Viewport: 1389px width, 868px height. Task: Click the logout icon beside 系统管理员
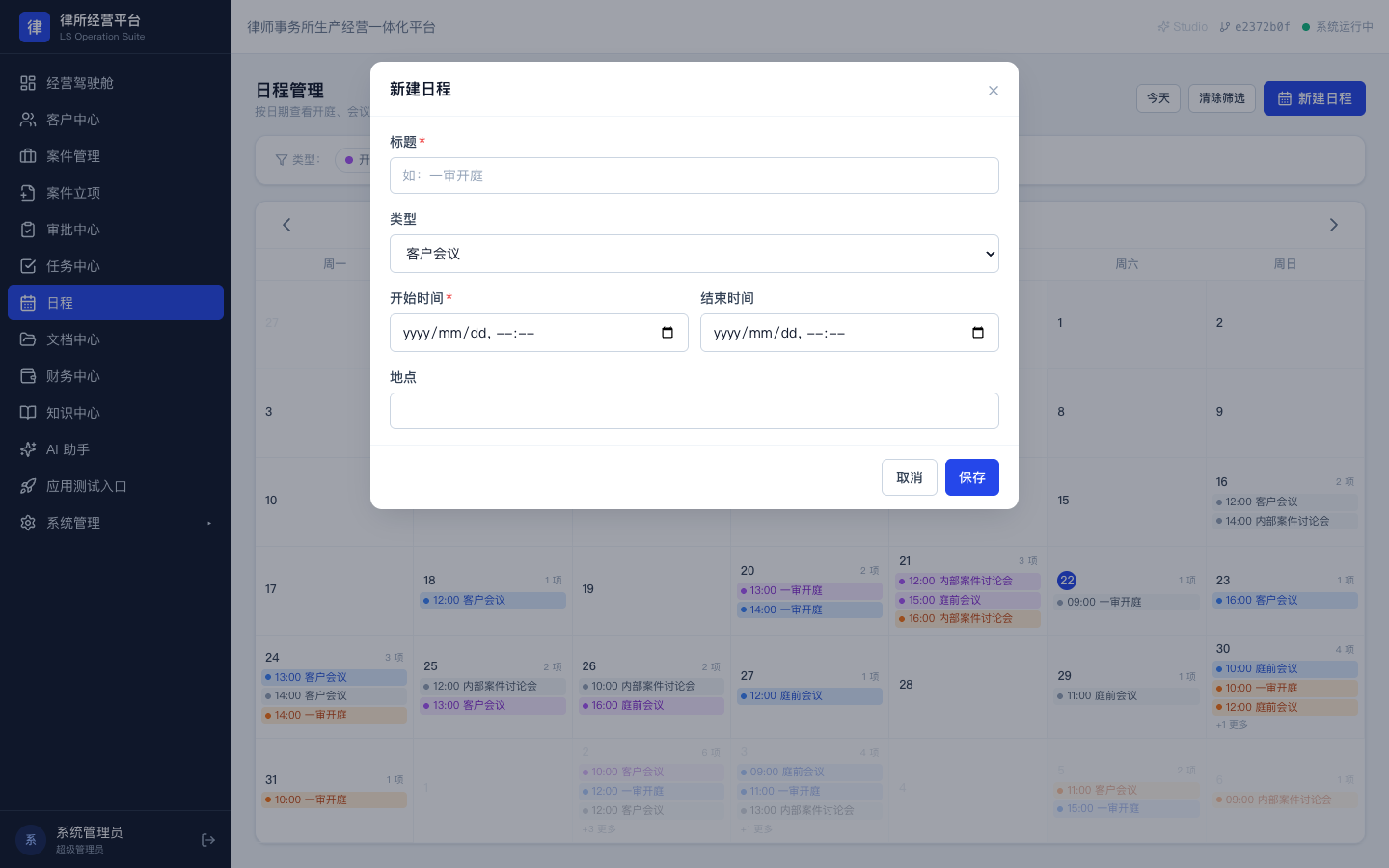coord(208,840)
